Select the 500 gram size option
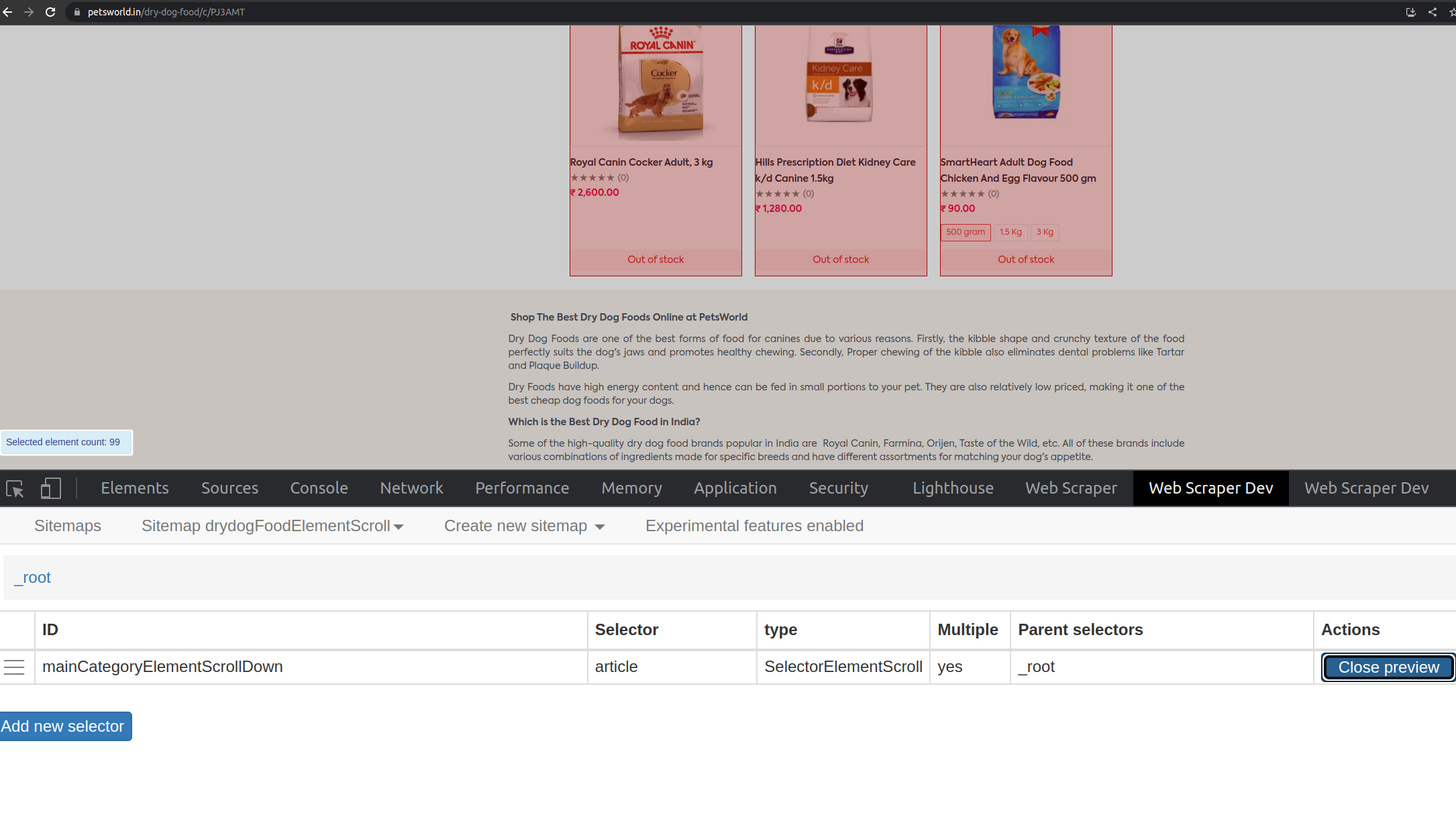 click(x=965, y=232)
